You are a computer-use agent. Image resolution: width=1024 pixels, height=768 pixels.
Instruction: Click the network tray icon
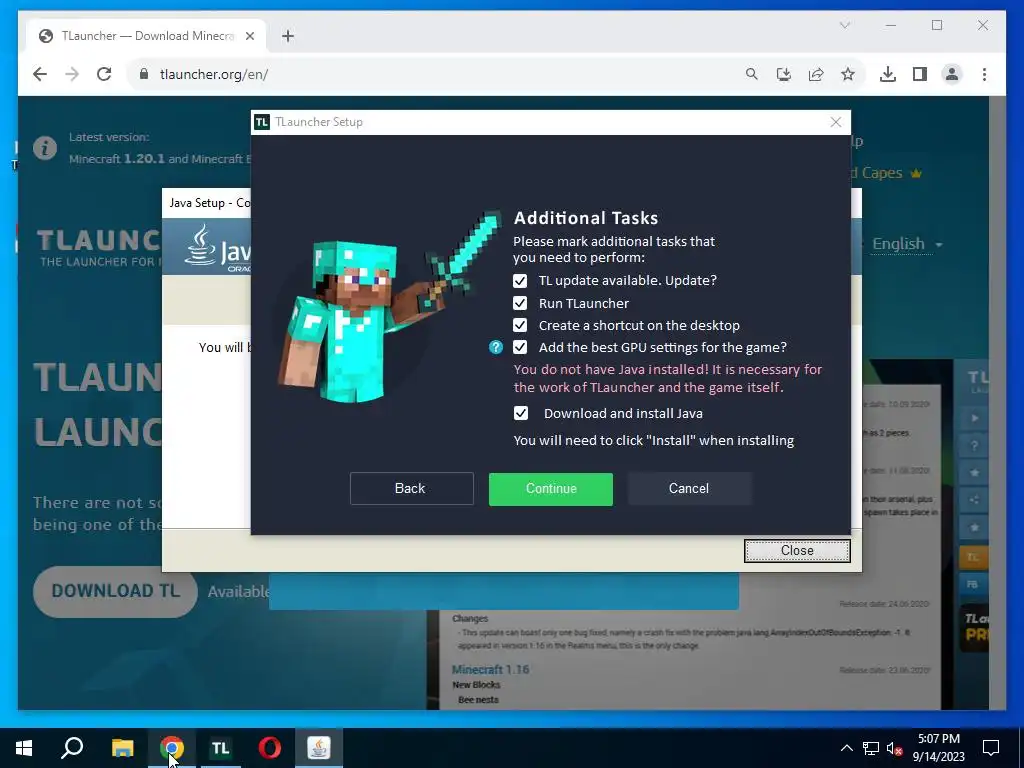pyautogui.click(x=871, y=748)
